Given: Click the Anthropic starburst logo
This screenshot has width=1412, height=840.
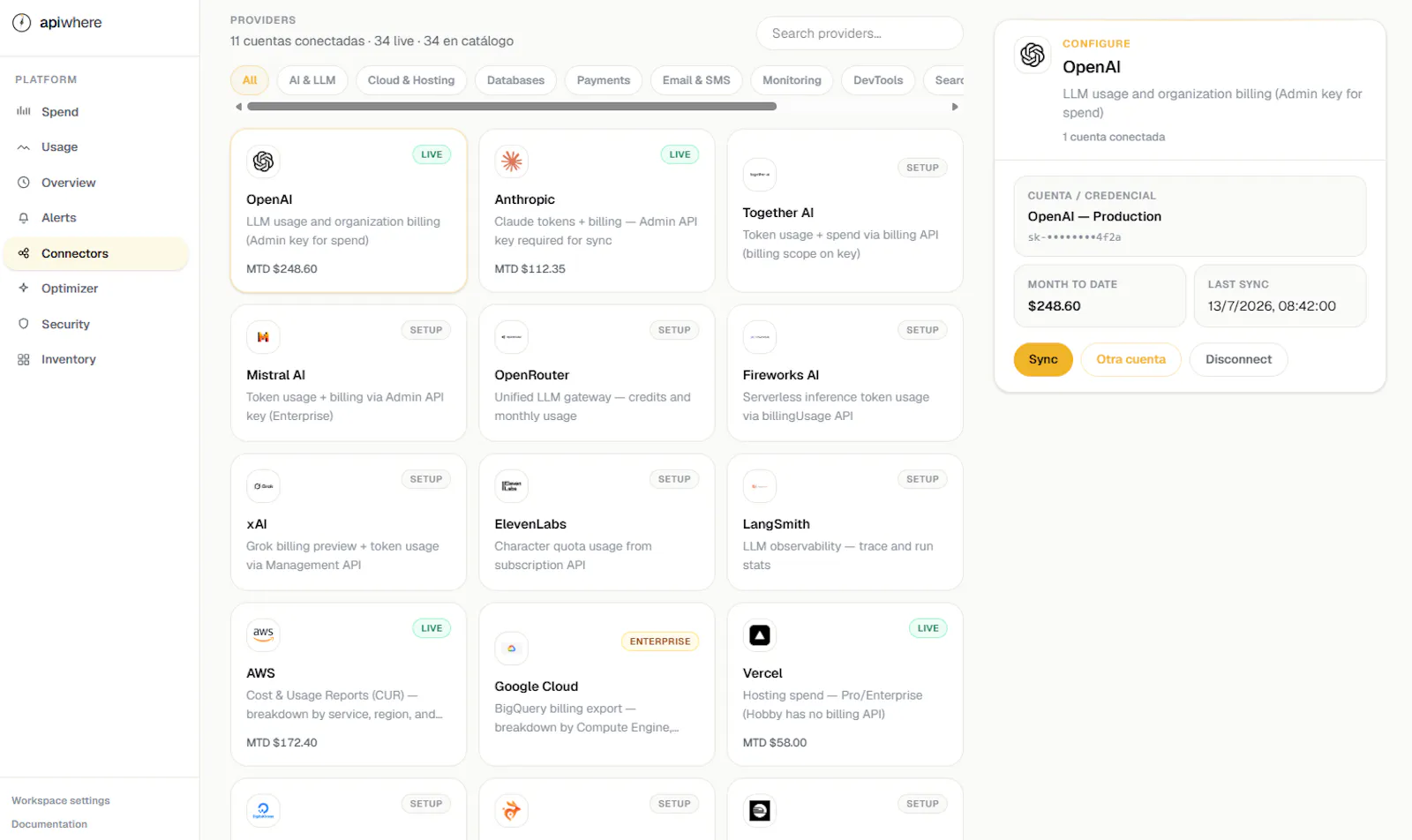Looking at the screenshot, I should coord(512,161).
